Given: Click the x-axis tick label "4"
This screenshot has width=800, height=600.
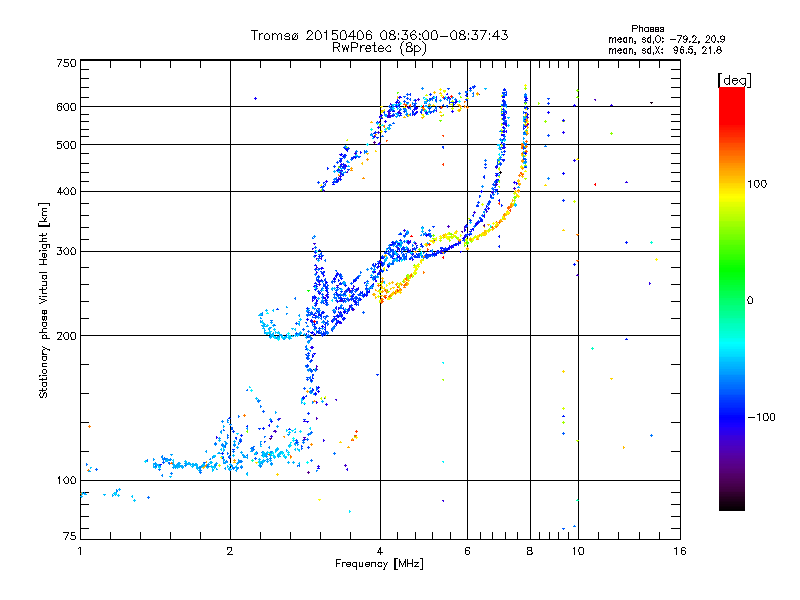Looking at the screenshot, I should point(380,551).
